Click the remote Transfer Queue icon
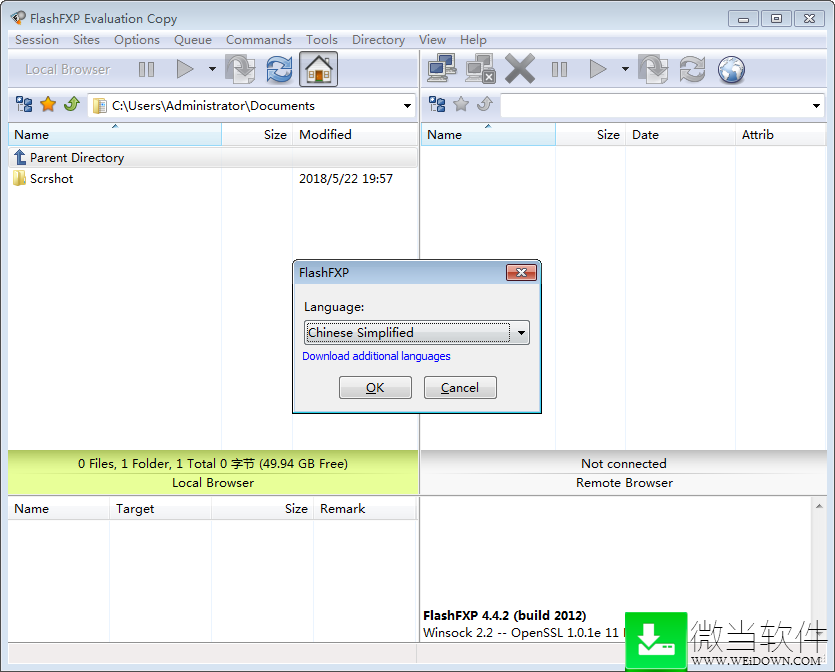 pos(653,69)
